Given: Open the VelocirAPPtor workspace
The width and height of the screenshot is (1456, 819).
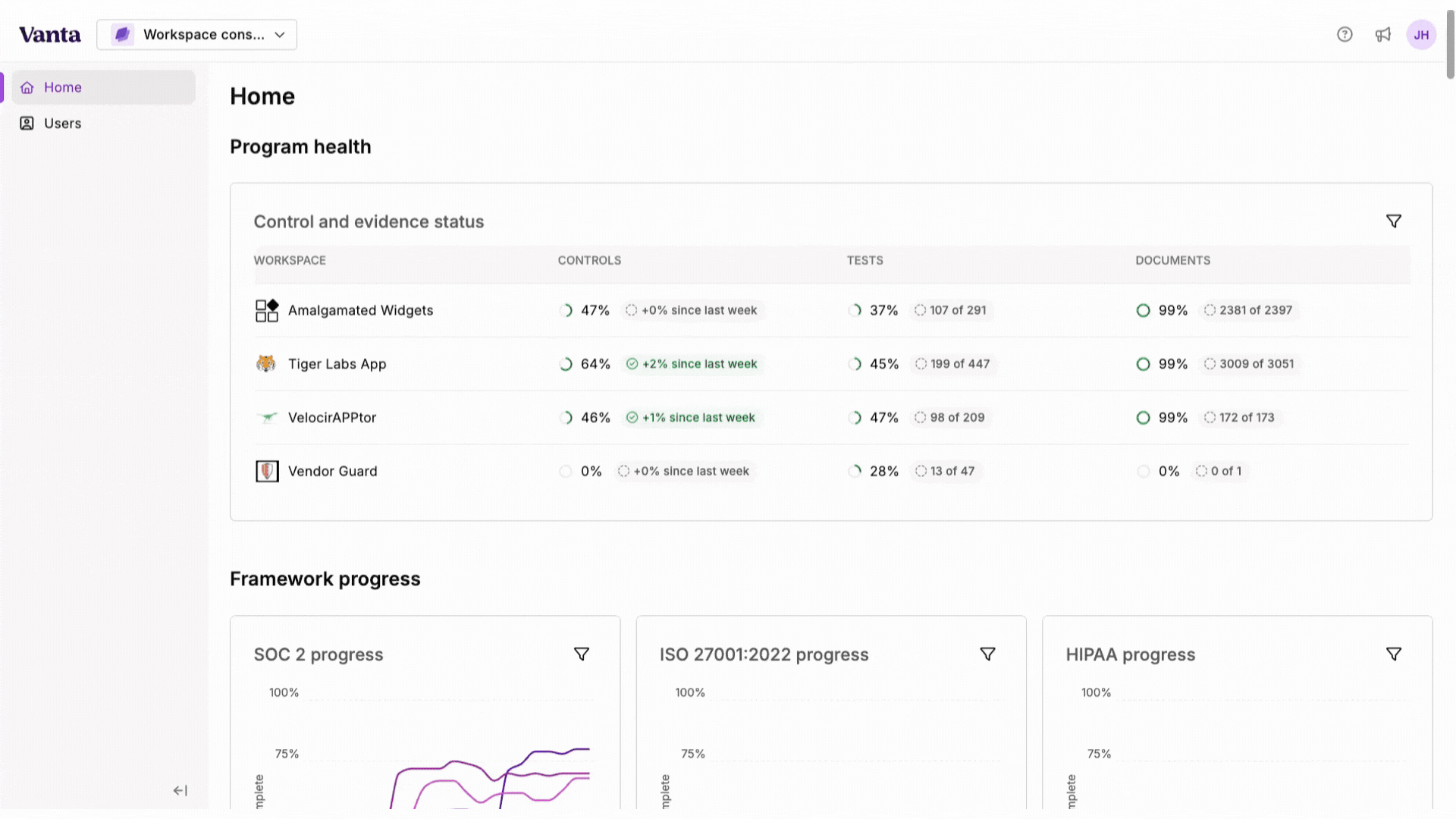Looking at the screenshot, I should [332, 418].
